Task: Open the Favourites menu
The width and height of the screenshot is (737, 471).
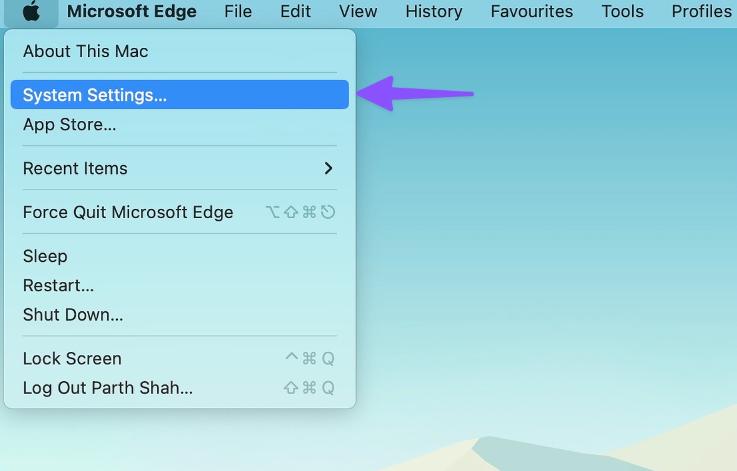Action: point(532,11)
